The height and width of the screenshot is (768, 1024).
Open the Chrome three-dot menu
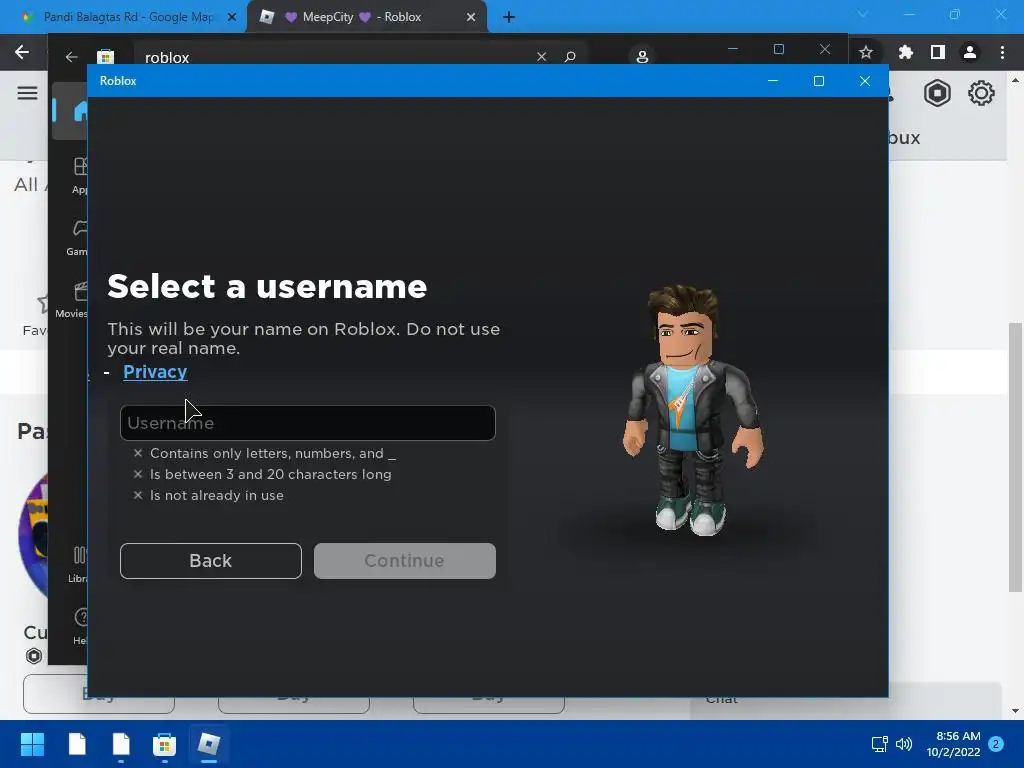coord(1002,52)
